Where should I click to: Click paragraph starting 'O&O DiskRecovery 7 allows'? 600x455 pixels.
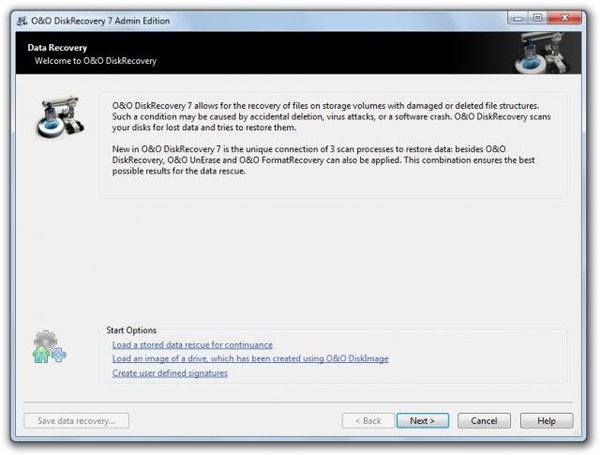(x=331, y=116)
